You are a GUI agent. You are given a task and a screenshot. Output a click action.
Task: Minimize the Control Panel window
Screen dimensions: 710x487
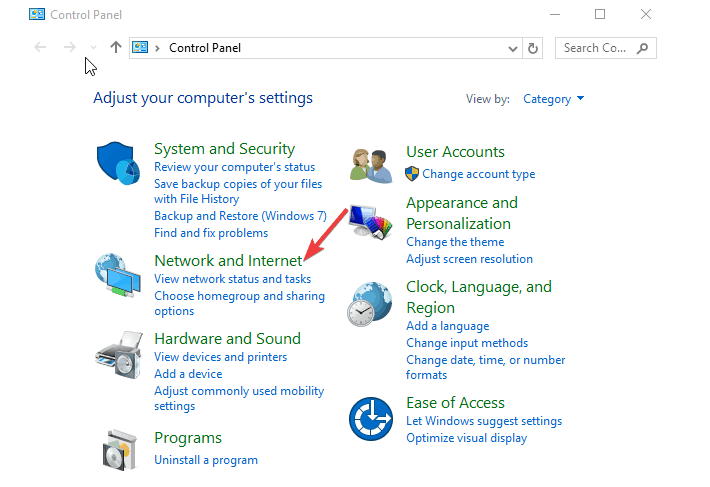[555, 14]
